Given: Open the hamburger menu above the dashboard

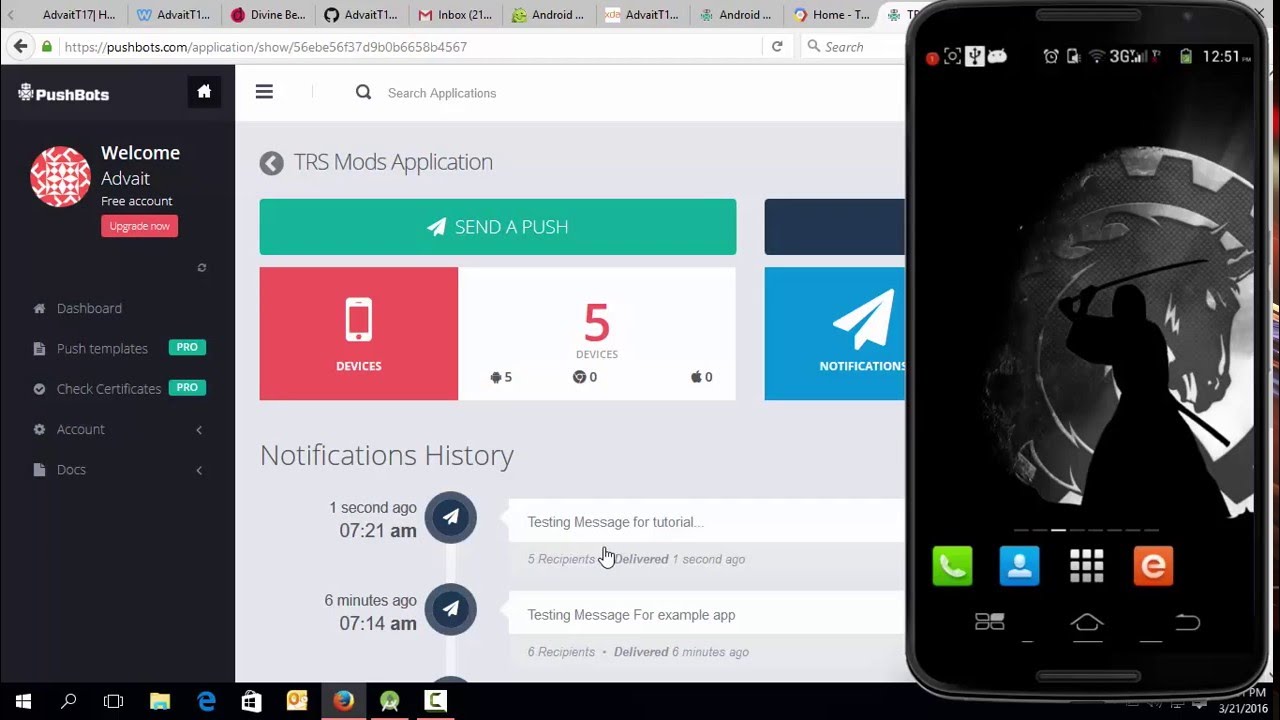Looking at the screenshot, I should [264, 91].
